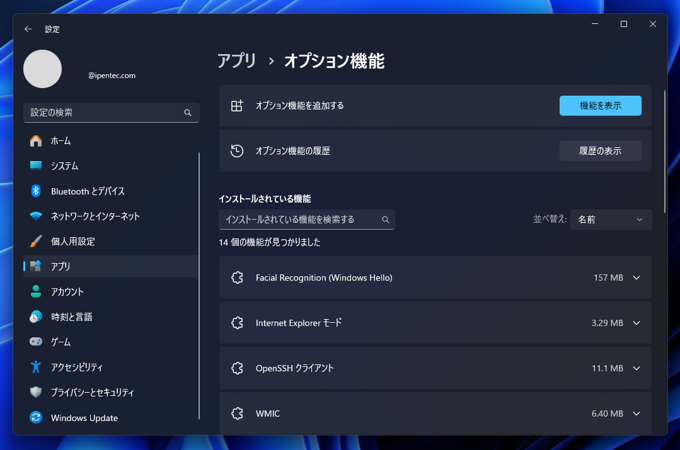Click magnifier icon in installed features search
This screenshot has height=450, width=680.
(385, 220)
